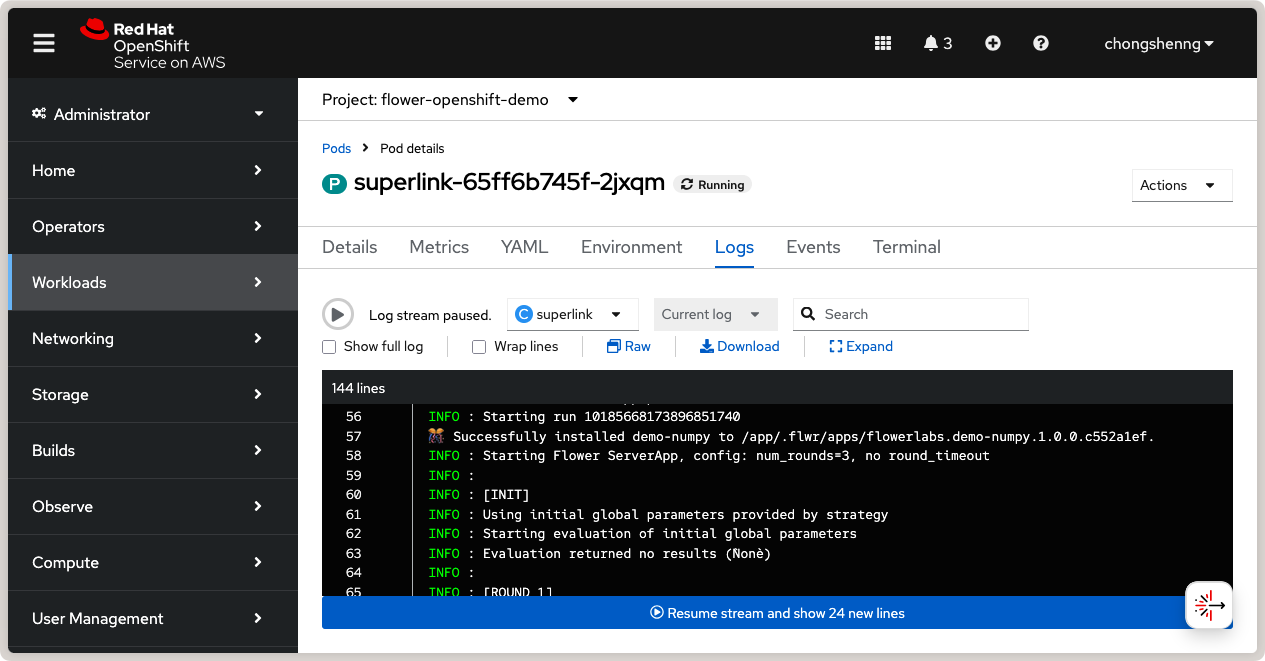Switch to the YAML tab

pyautogui.click(x=524, y=247)
